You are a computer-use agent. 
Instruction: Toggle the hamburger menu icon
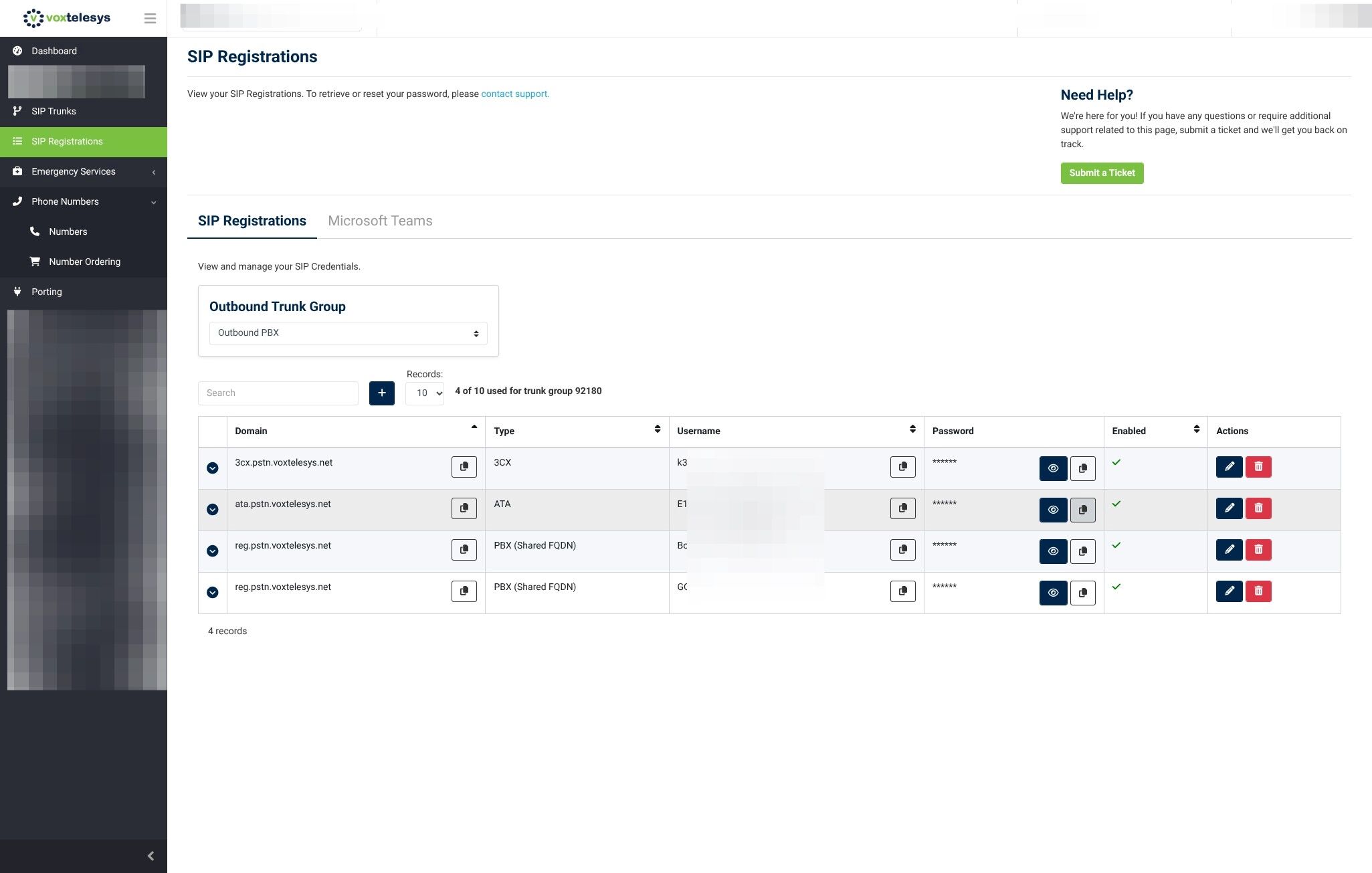[150, 19]
